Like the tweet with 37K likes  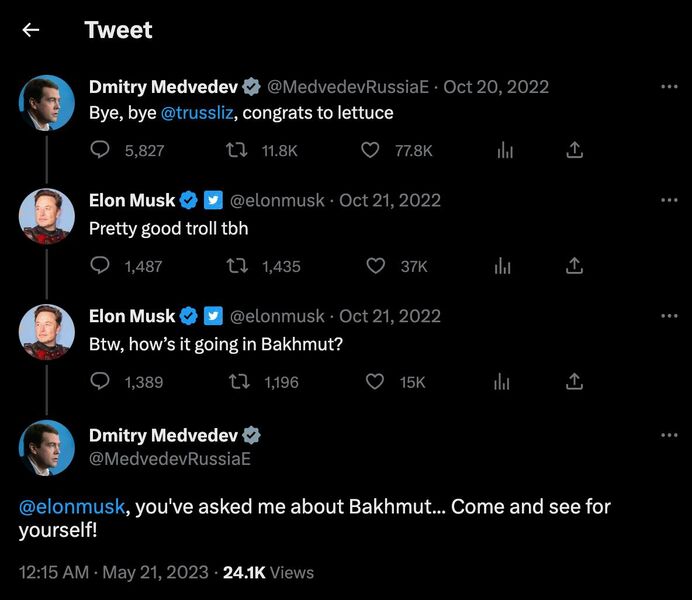375,266
